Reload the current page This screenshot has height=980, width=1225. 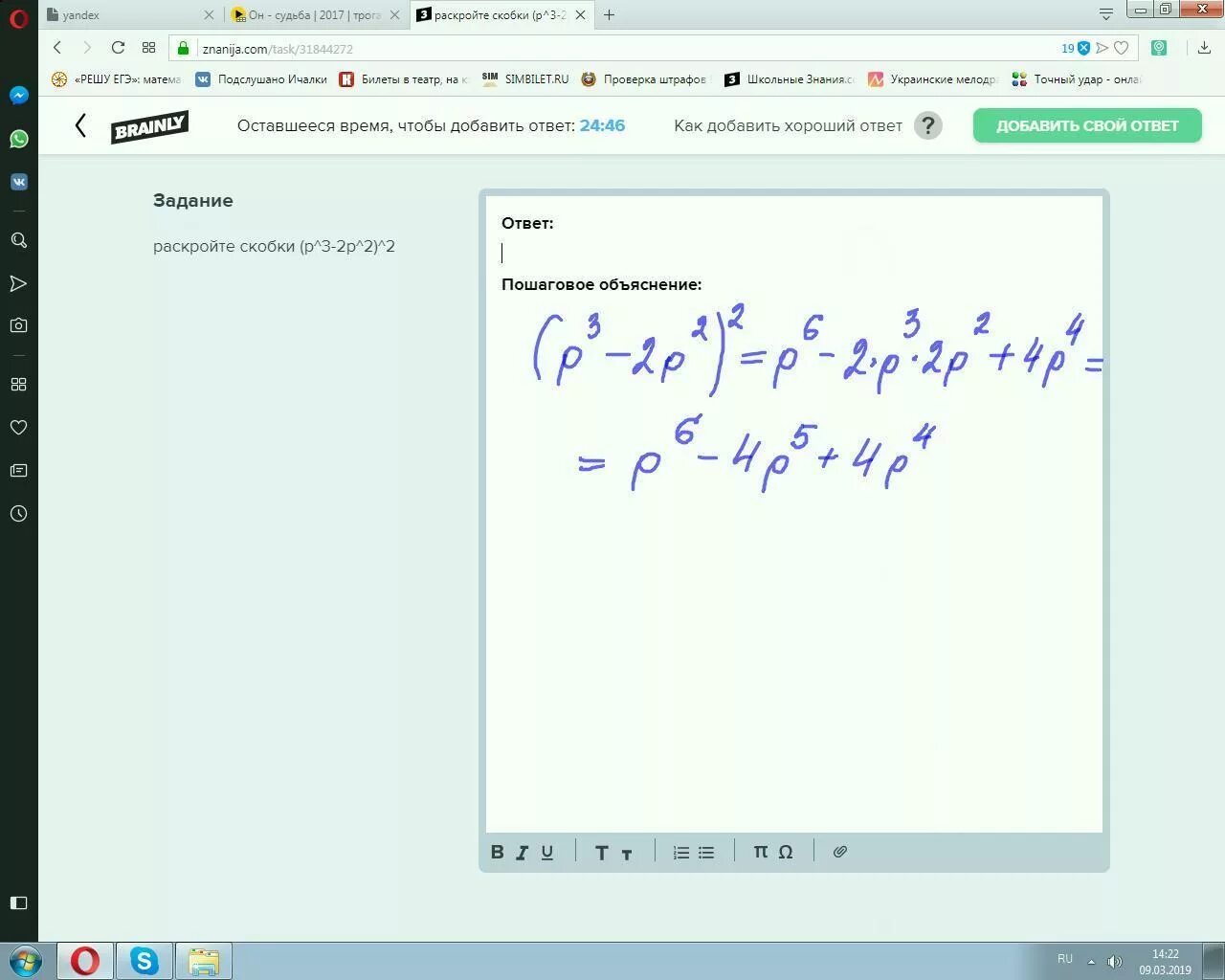click(118, 47)
